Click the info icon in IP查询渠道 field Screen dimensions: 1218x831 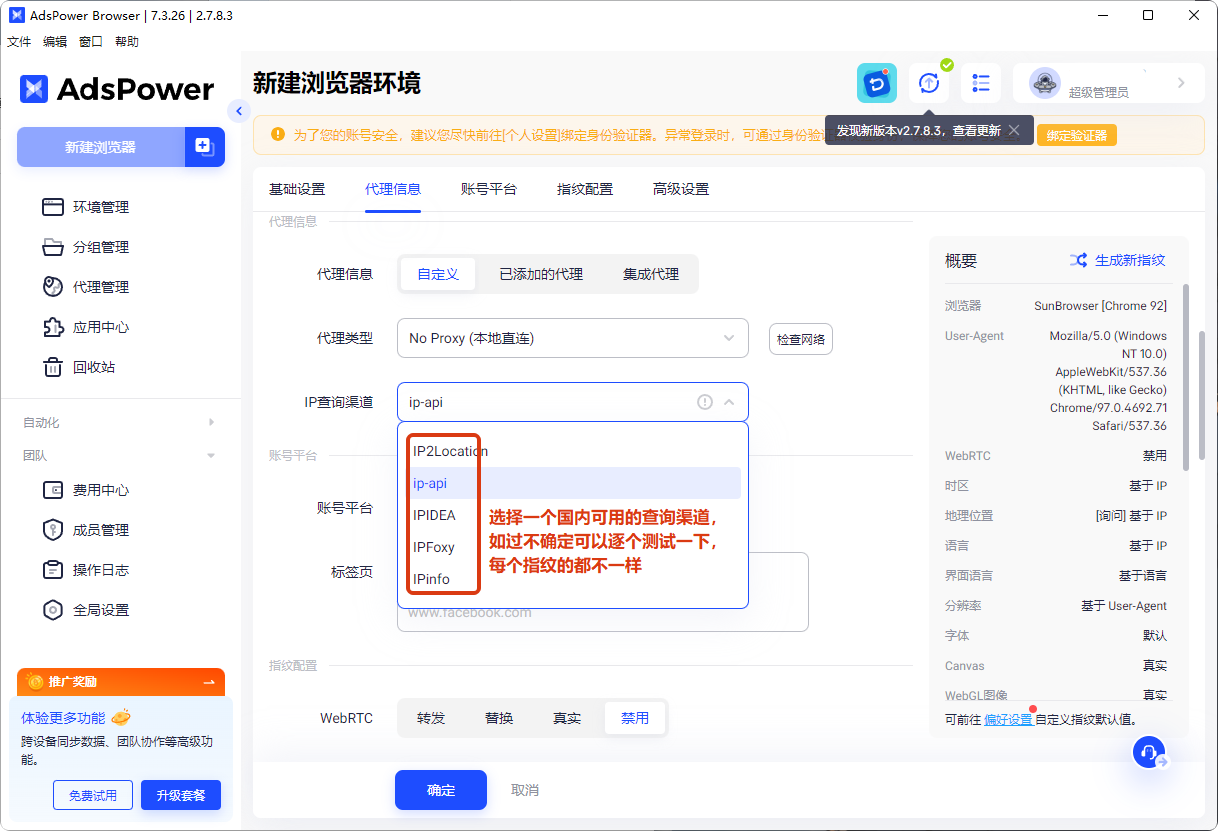(705, 402)
